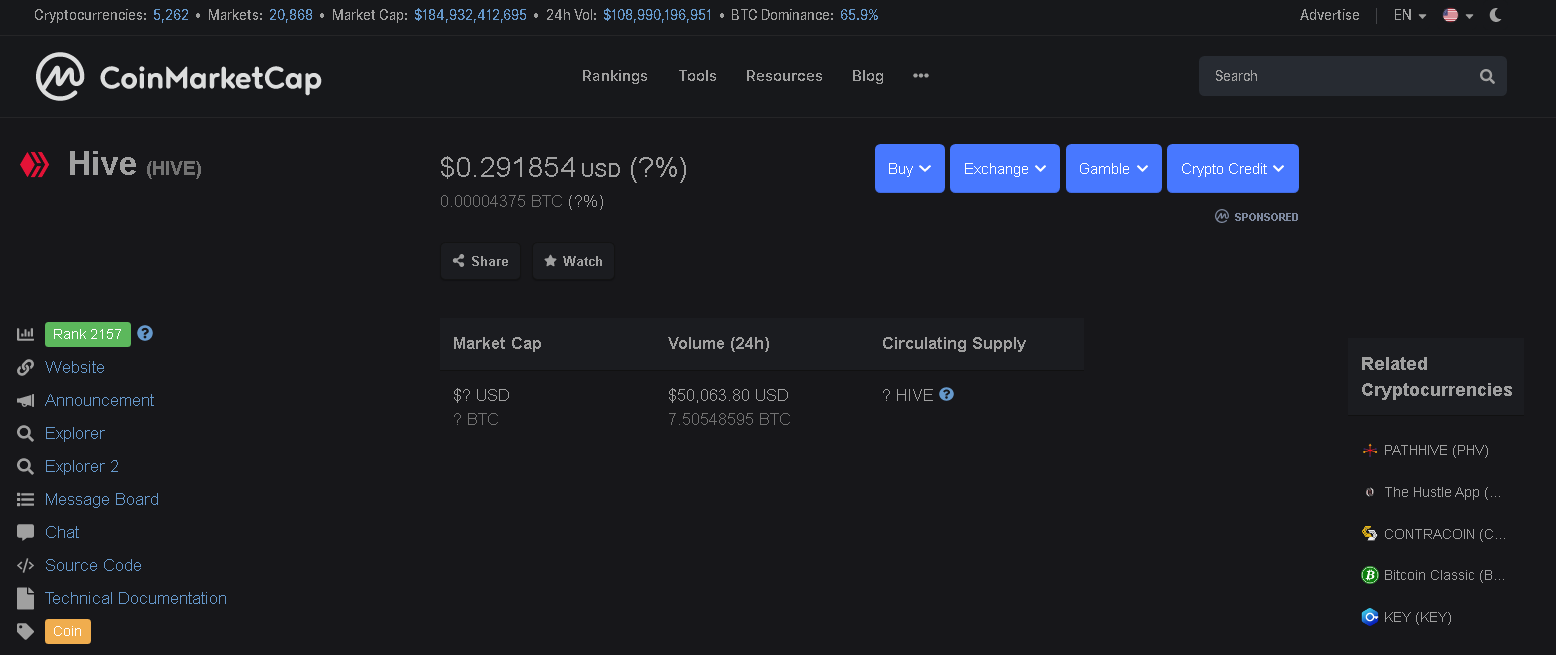Toggle the dark mode moon icon
The width and height of the screenshot is (1556, 655).
(x=1496, y=15)
